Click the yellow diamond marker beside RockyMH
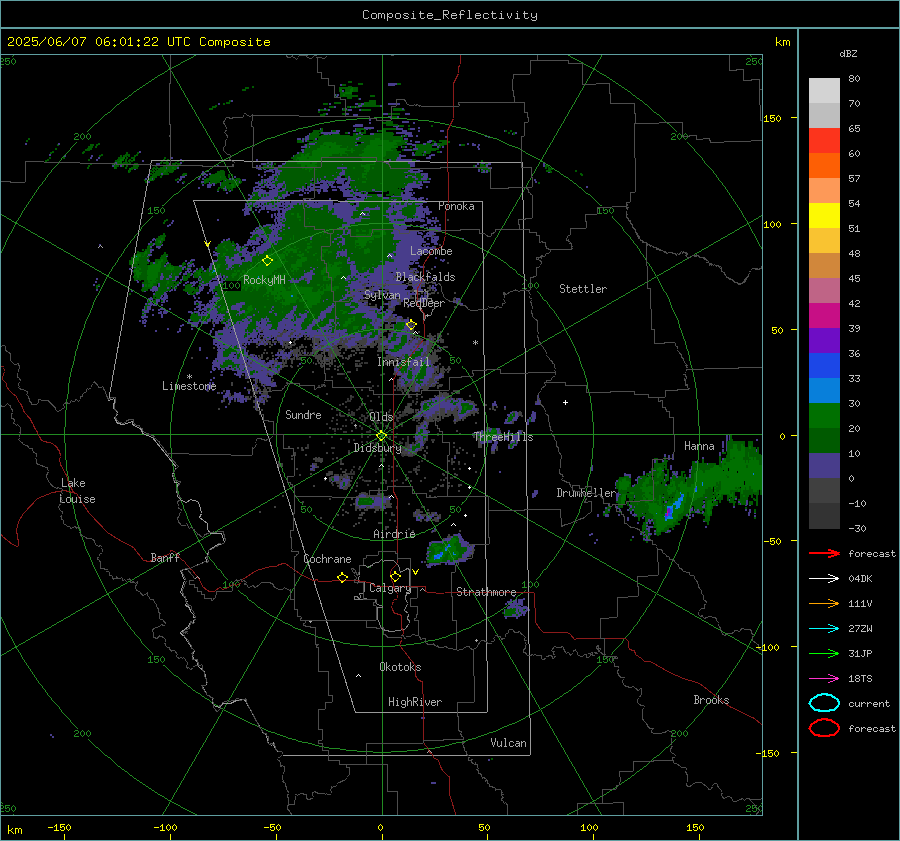This screenshot has width=900, height=841. click(267, 261)
